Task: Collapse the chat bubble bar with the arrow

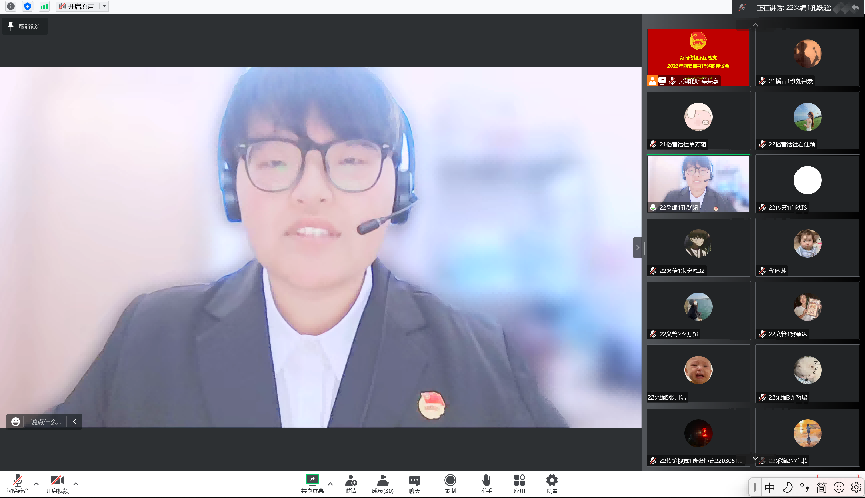Action: pyautogui.click(x=74, y=421)
